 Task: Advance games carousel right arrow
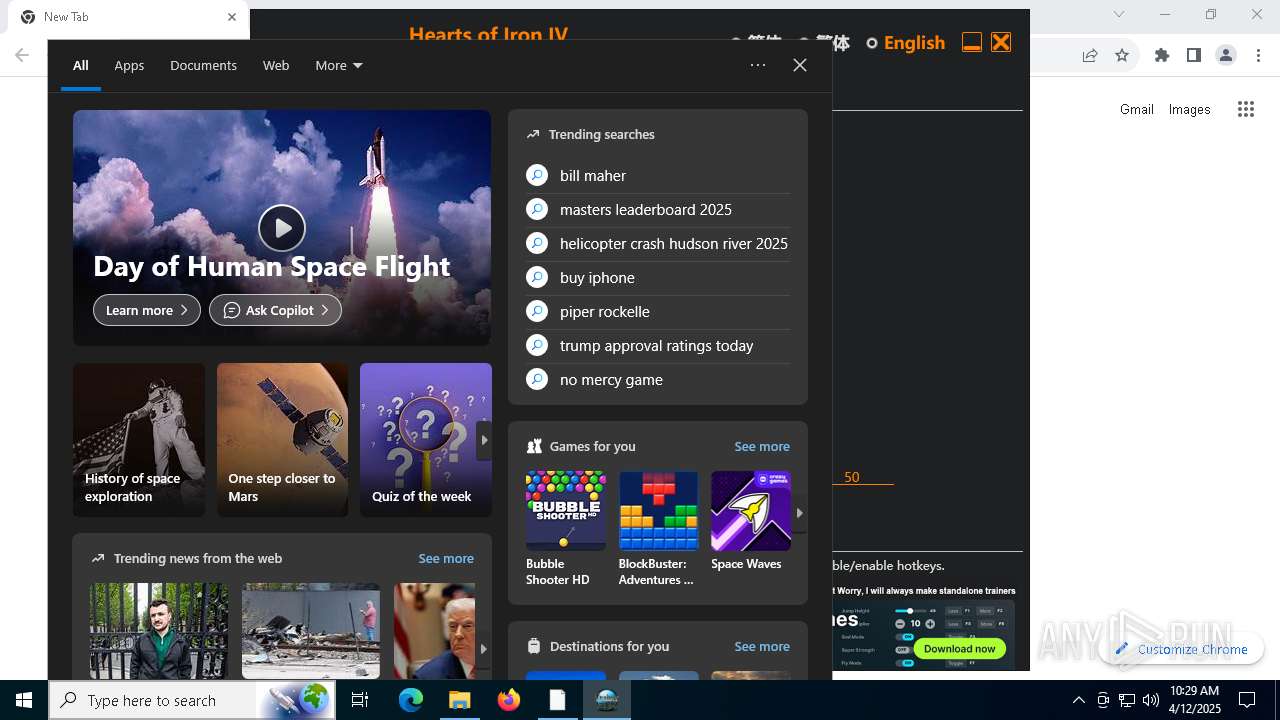coord(799,512)
